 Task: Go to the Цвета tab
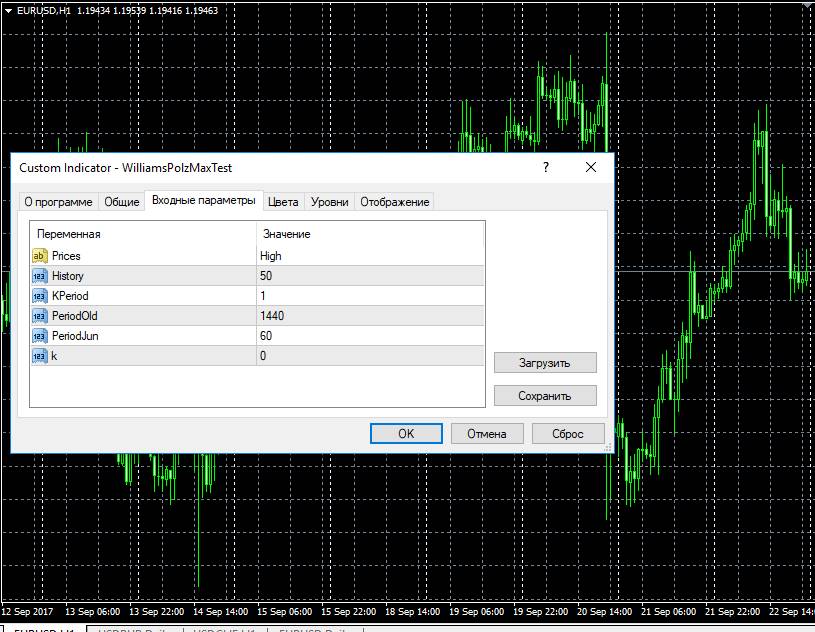click(x=283, y=202)
